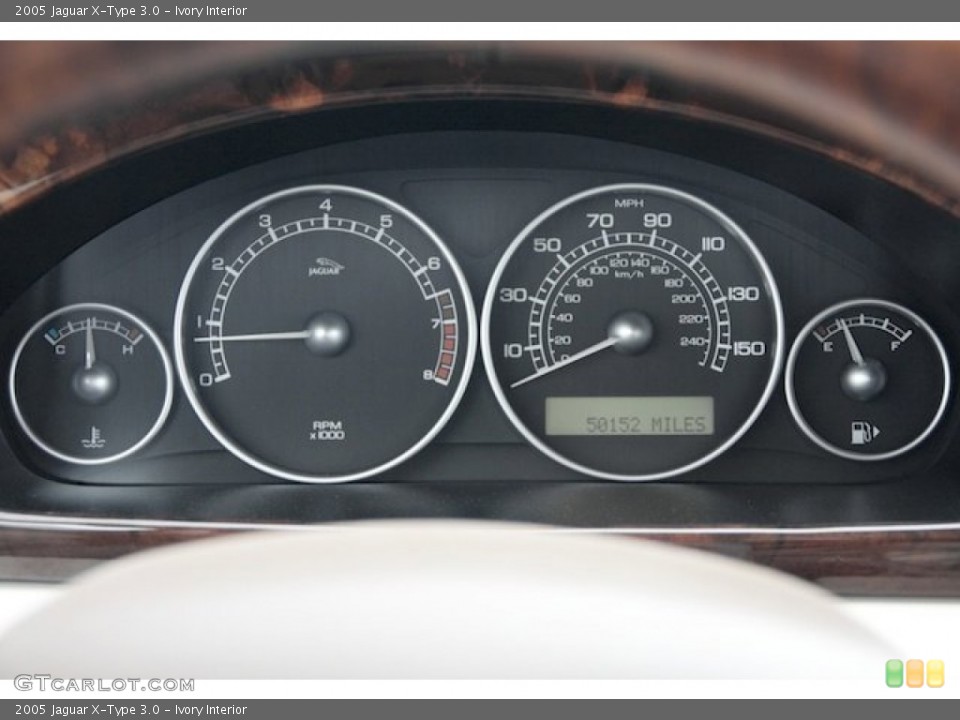Click the number 5 on the tachometer
The height and width of the screenshot is (720, 960).
[x=386, y=220]
